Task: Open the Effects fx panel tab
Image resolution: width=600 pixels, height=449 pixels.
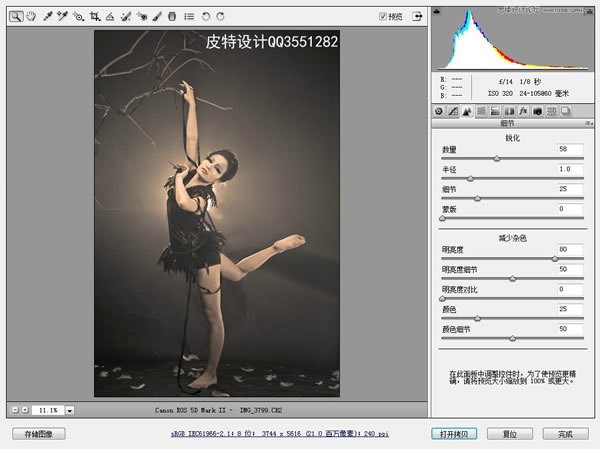Action: [523, 111]
